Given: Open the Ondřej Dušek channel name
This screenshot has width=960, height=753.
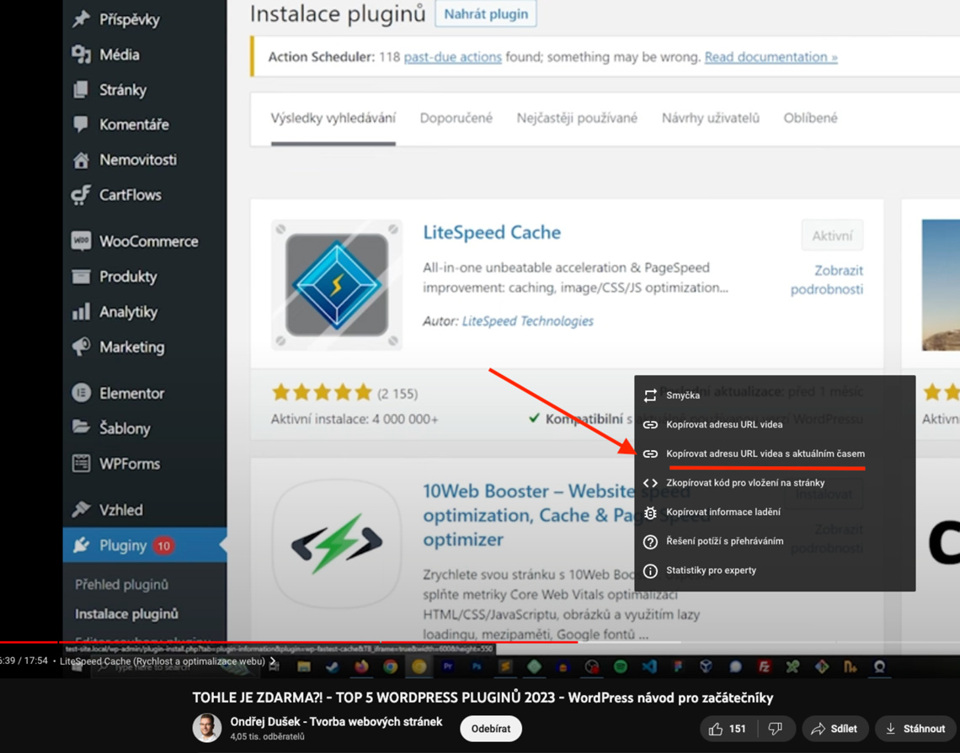Looking at the screenshot, I should point(336,722).
